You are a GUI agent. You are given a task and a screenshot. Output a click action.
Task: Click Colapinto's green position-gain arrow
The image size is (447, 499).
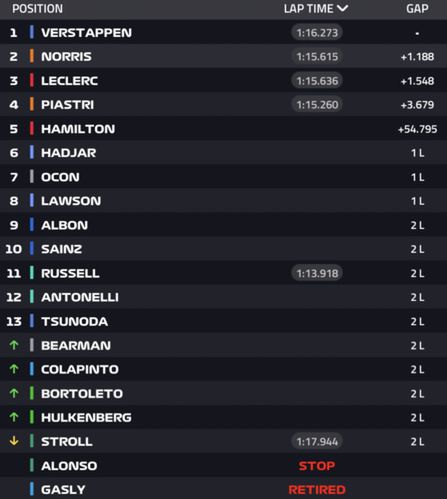pyautogui.click(x=14, y=369)
